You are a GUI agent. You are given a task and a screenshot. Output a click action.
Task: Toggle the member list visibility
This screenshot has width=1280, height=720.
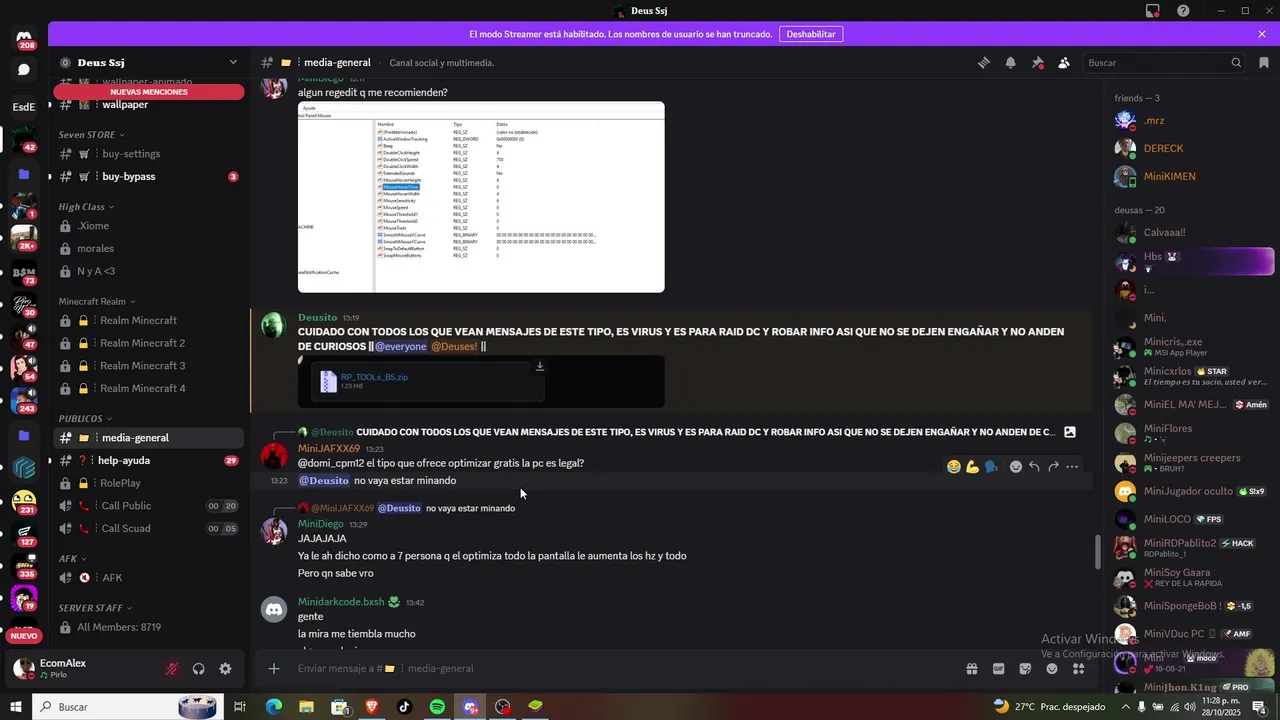coord(1064,62)
